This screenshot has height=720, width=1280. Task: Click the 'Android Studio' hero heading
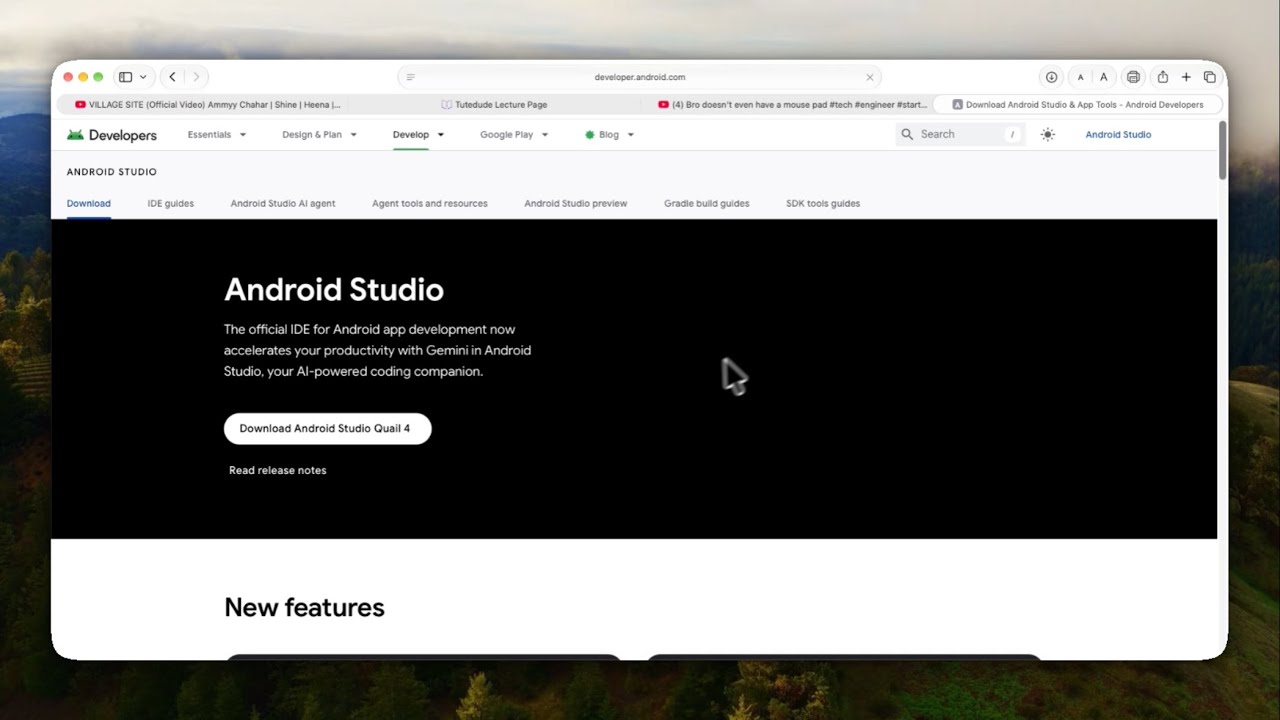[x=334, y=290]
